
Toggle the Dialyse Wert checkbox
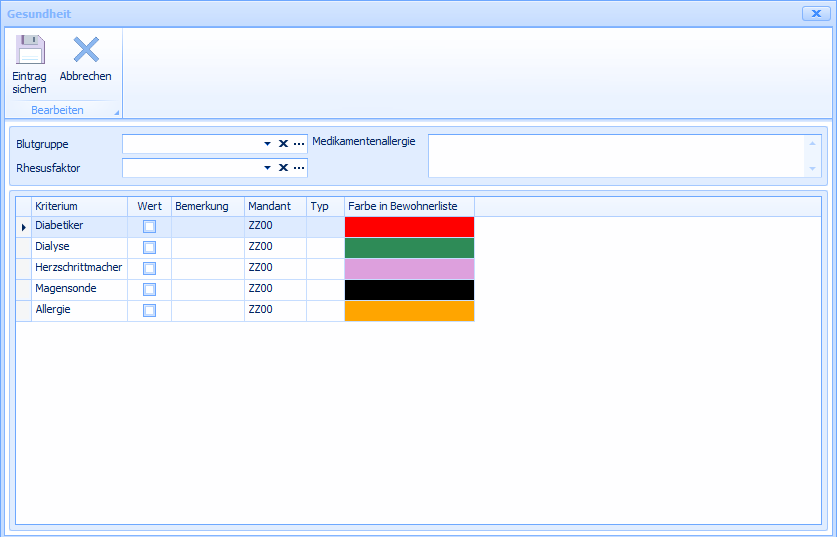149,248
